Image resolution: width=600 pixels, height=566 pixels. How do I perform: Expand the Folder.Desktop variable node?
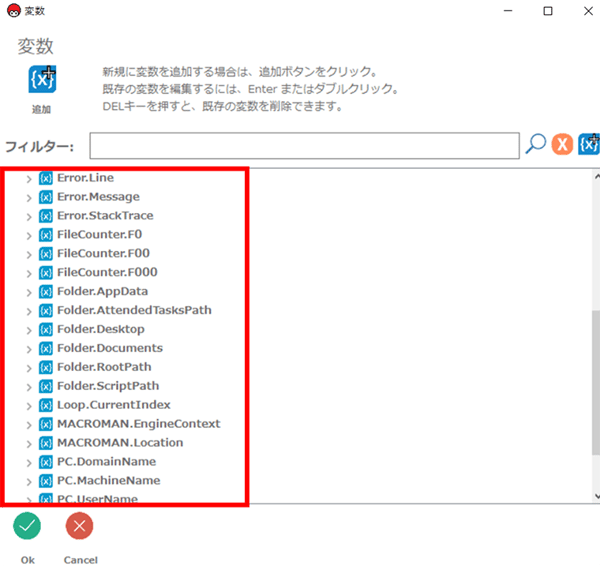[29, 330]
